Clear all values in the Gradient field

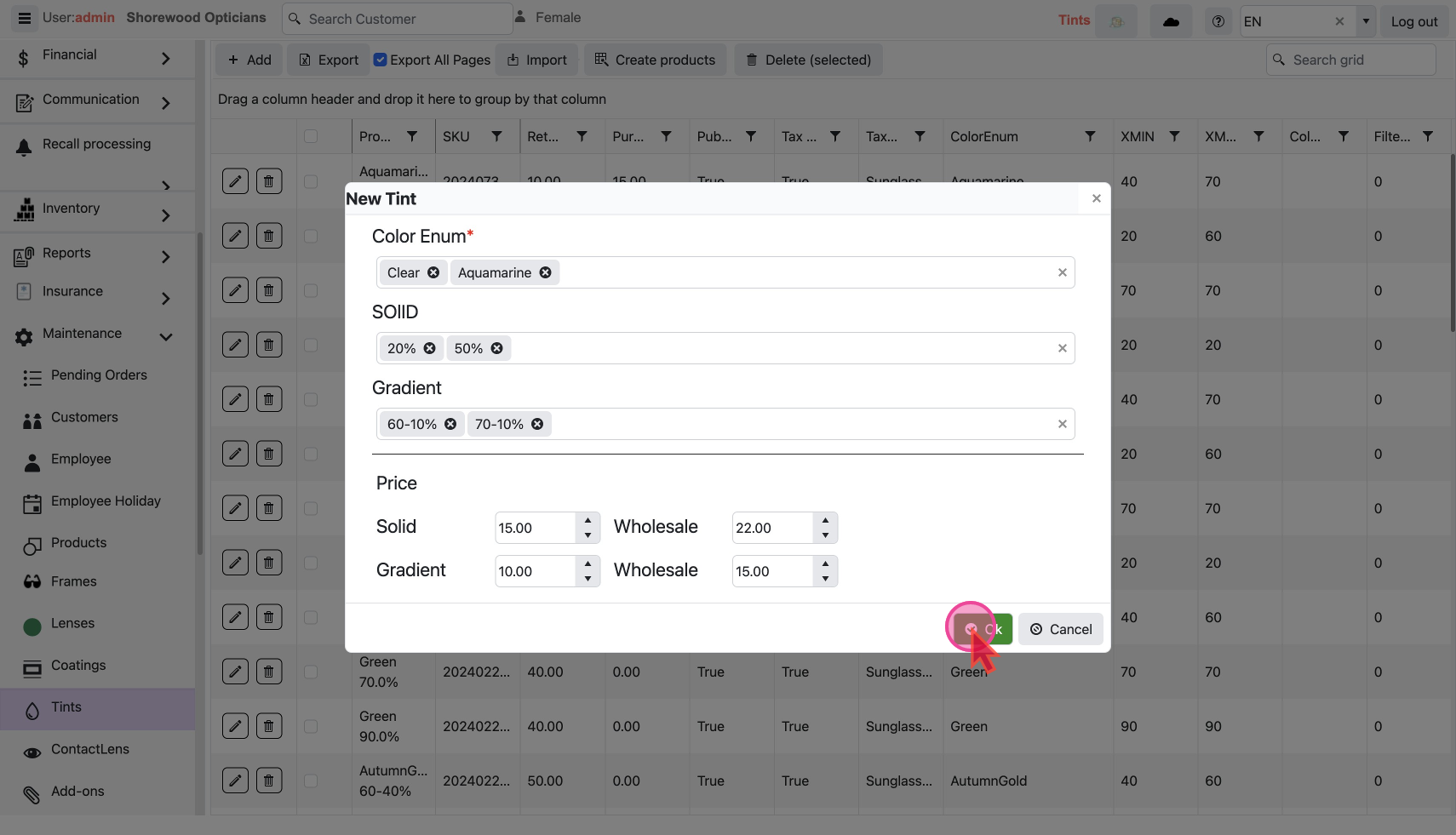point(1062,424)
